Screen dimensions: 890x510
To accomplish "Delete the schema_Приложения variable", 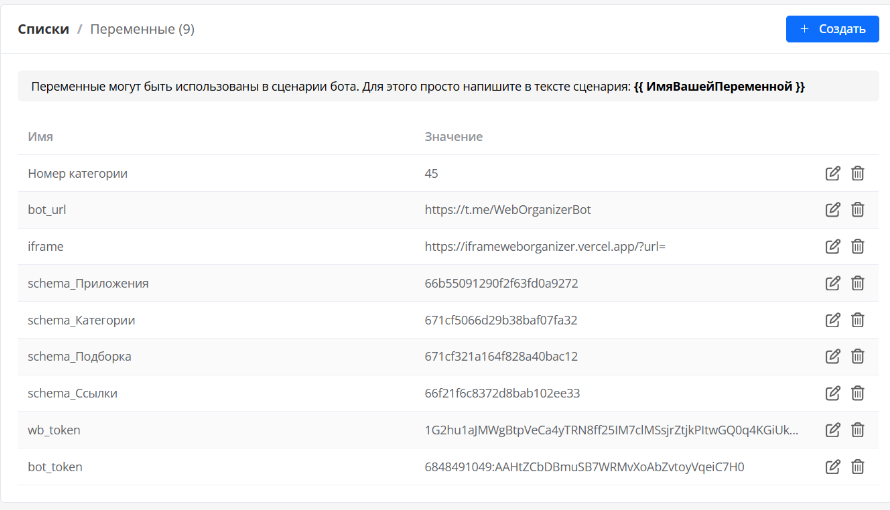I will [x=857, y=283].
